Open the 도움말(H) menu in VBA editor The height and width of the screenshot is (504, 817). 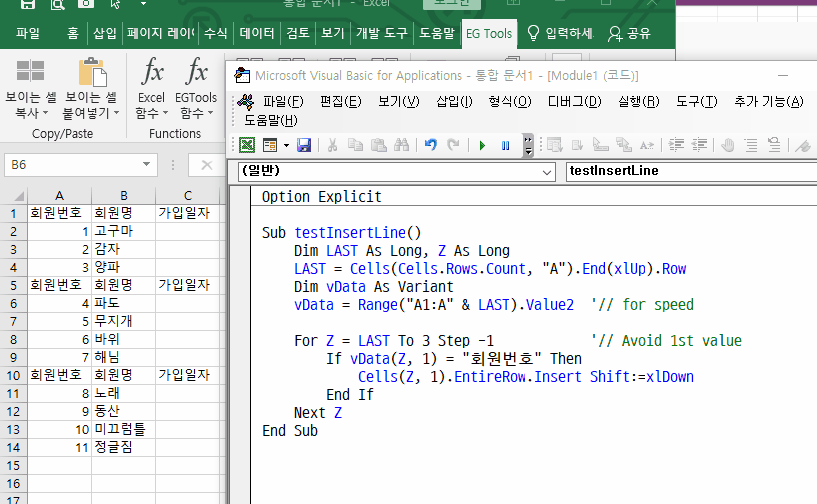click(x=270, y=120)
